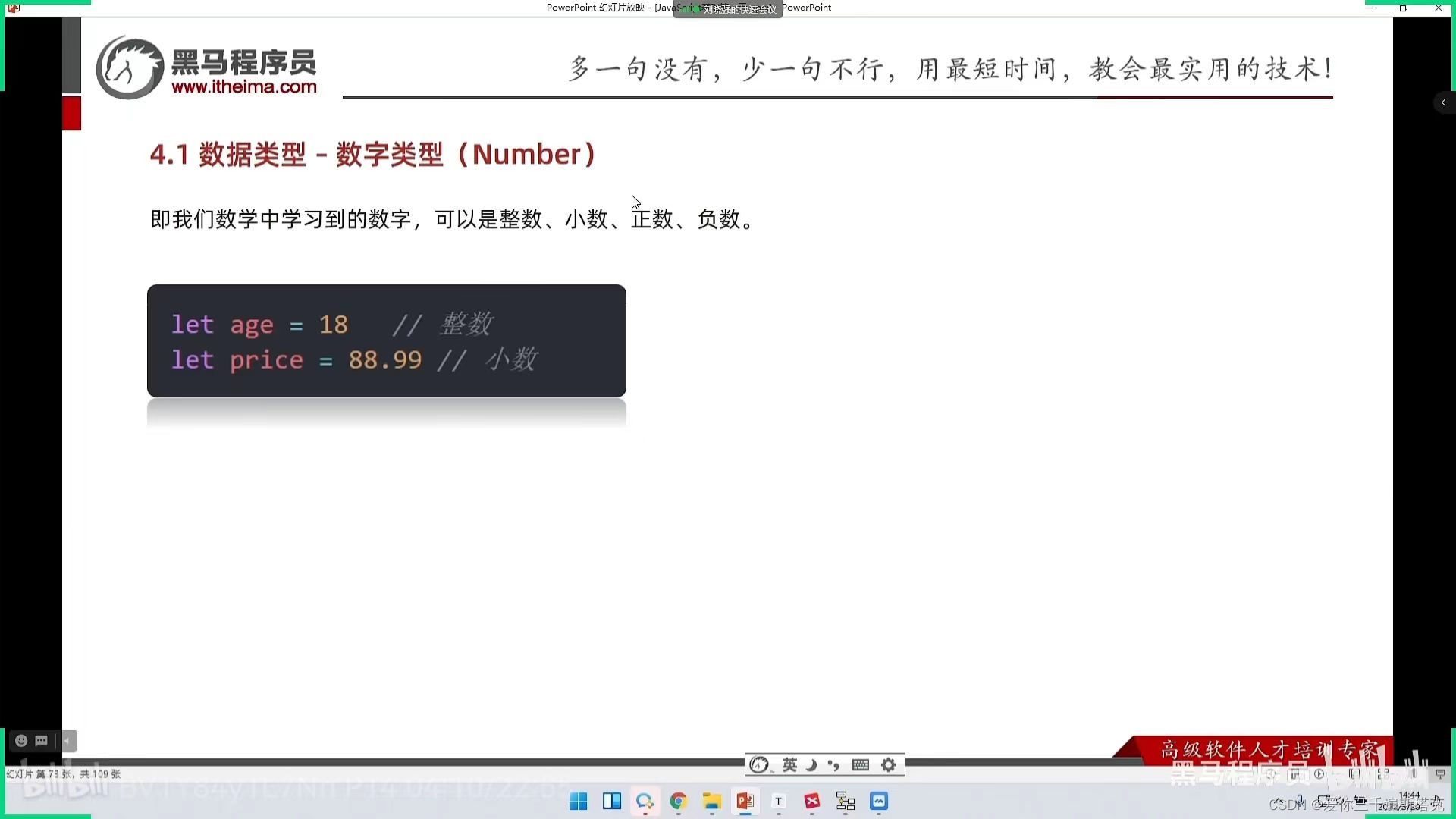The width and height of the screenshot is (1456, 819).
Task: Open the Windows Start button
Action: coord(578,802)
